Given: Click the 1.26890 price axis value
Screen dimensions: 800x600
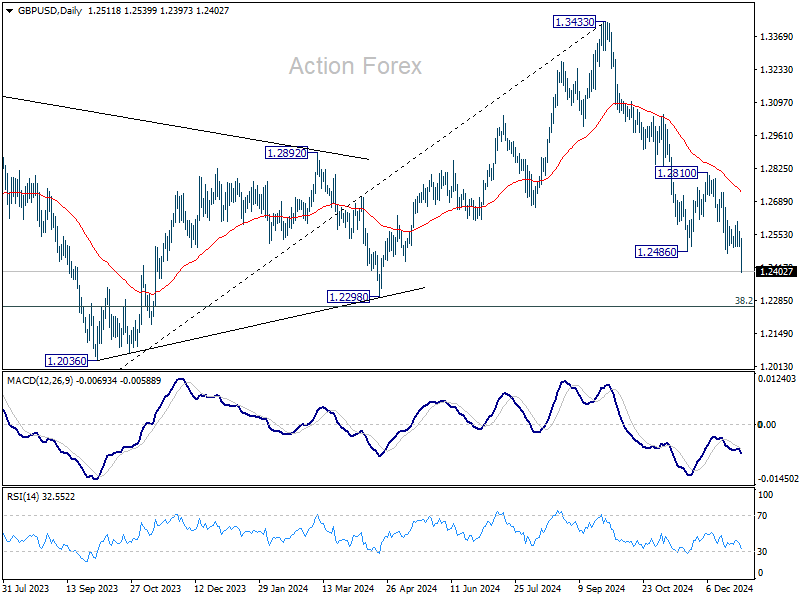Looking at the screenshot, I should [x=777, y=202].
